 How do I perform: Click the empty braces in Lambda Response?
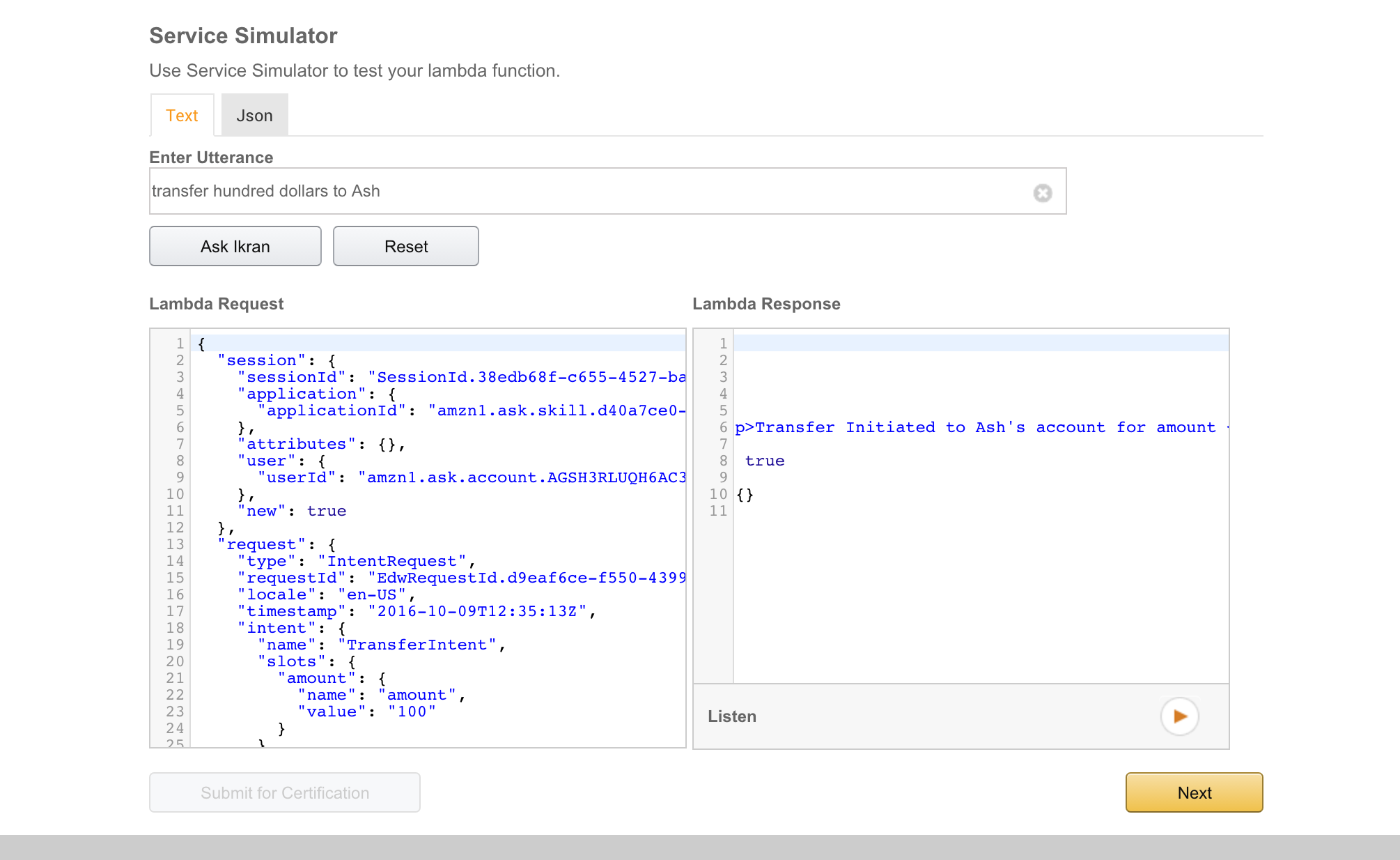tap(745, 494)
